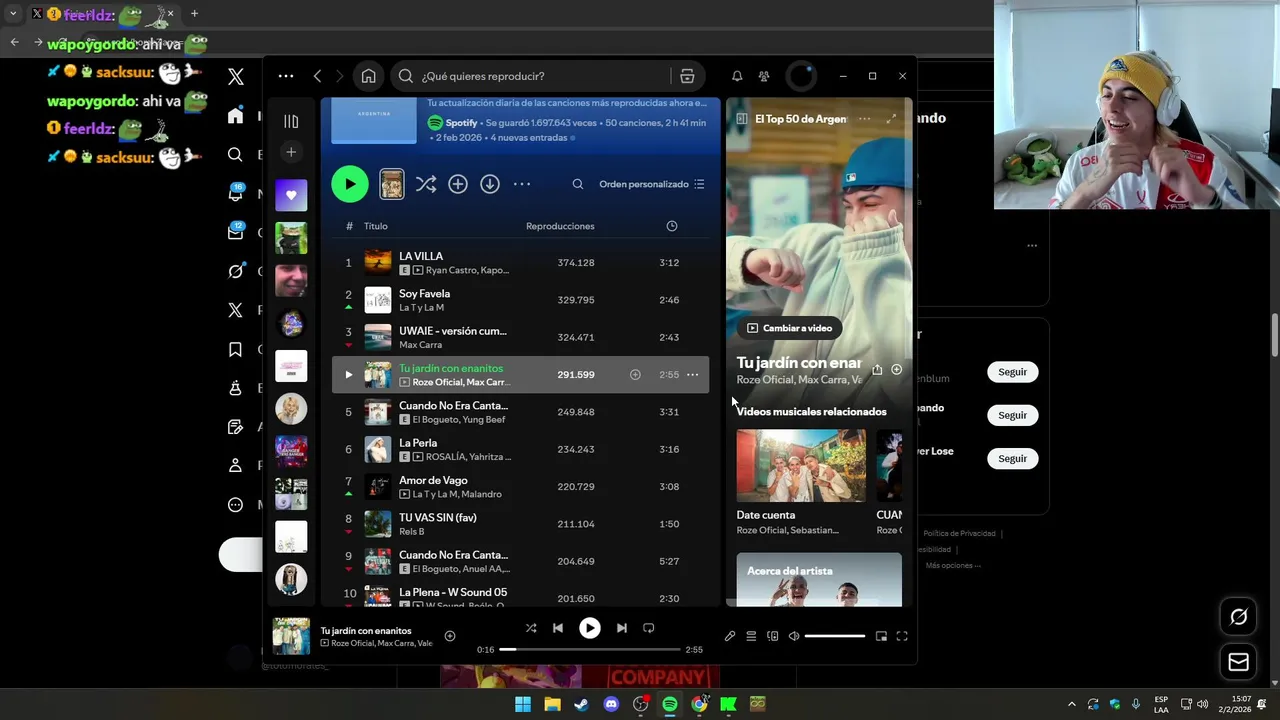
Task: Add current song via bottom bar plus icon
Action: [450, 636]
